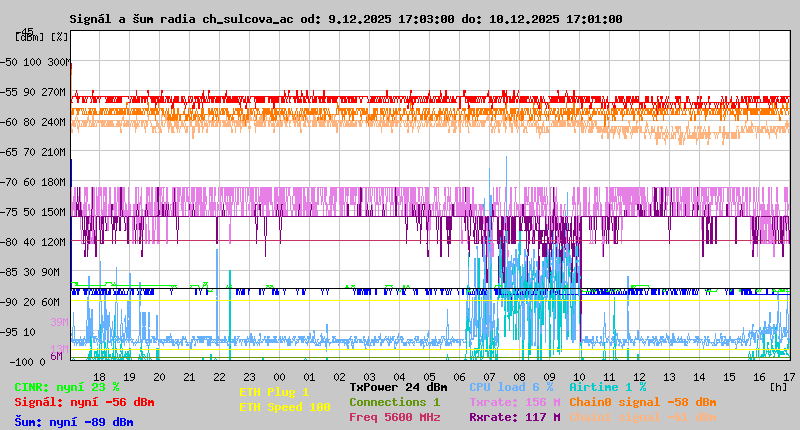The width and height of the screenshot is (800, 430).
Task: Click hour label '02' on time axis
Action: click(x=339, y=377)
